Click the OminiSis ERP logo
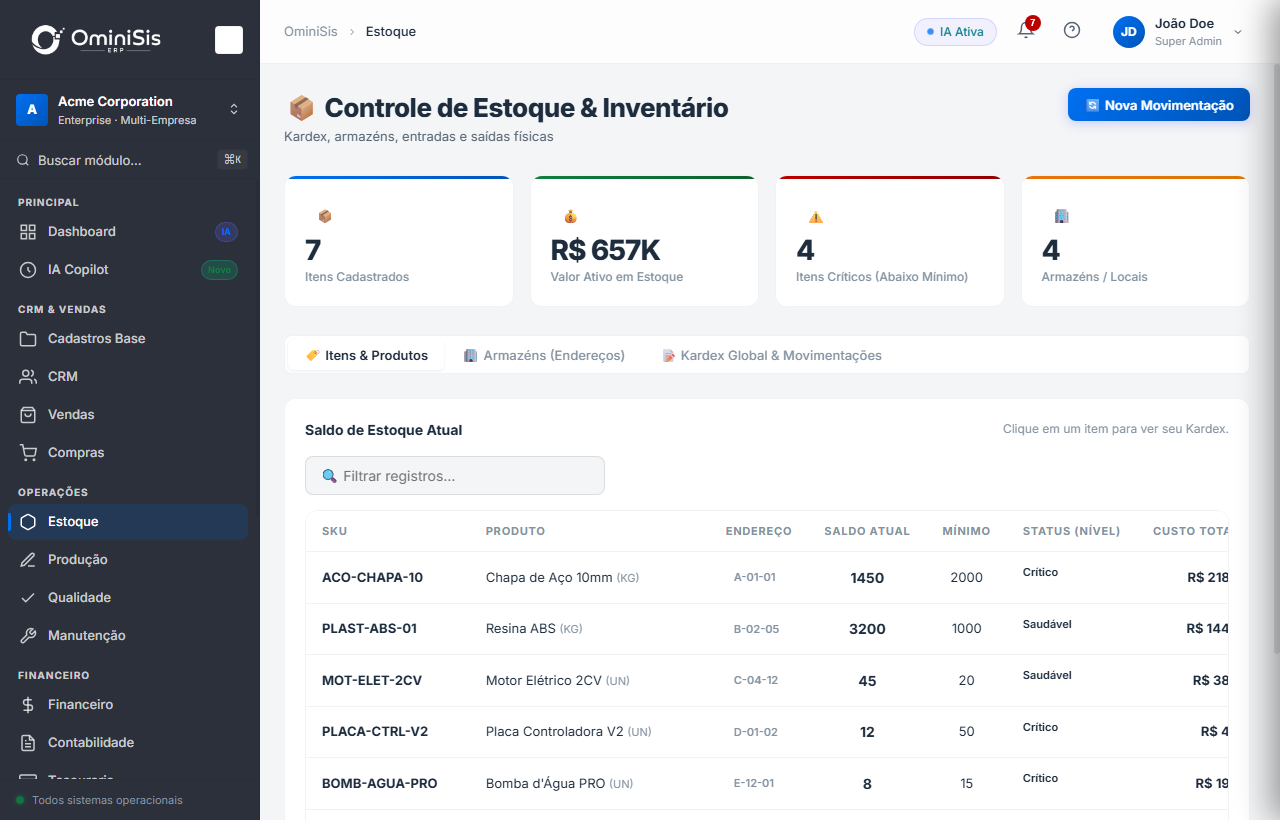The image size is (1280, 820). click(x=96, y=39)
